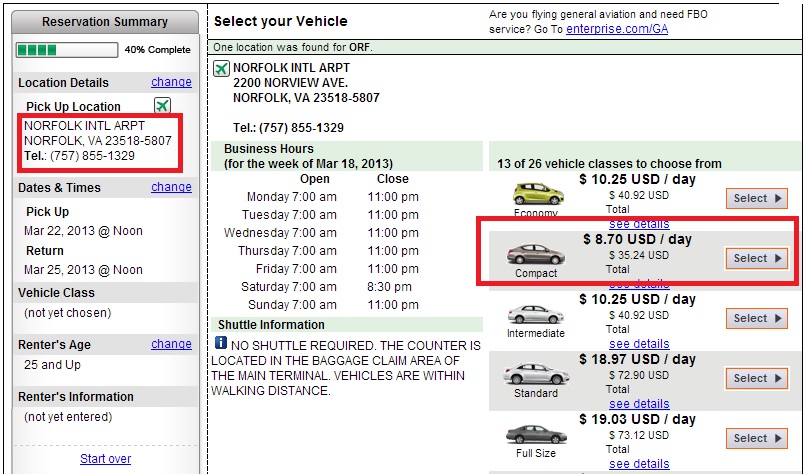Click the airplane icon next to NORFOLK INTL ARPT heading

221,68
